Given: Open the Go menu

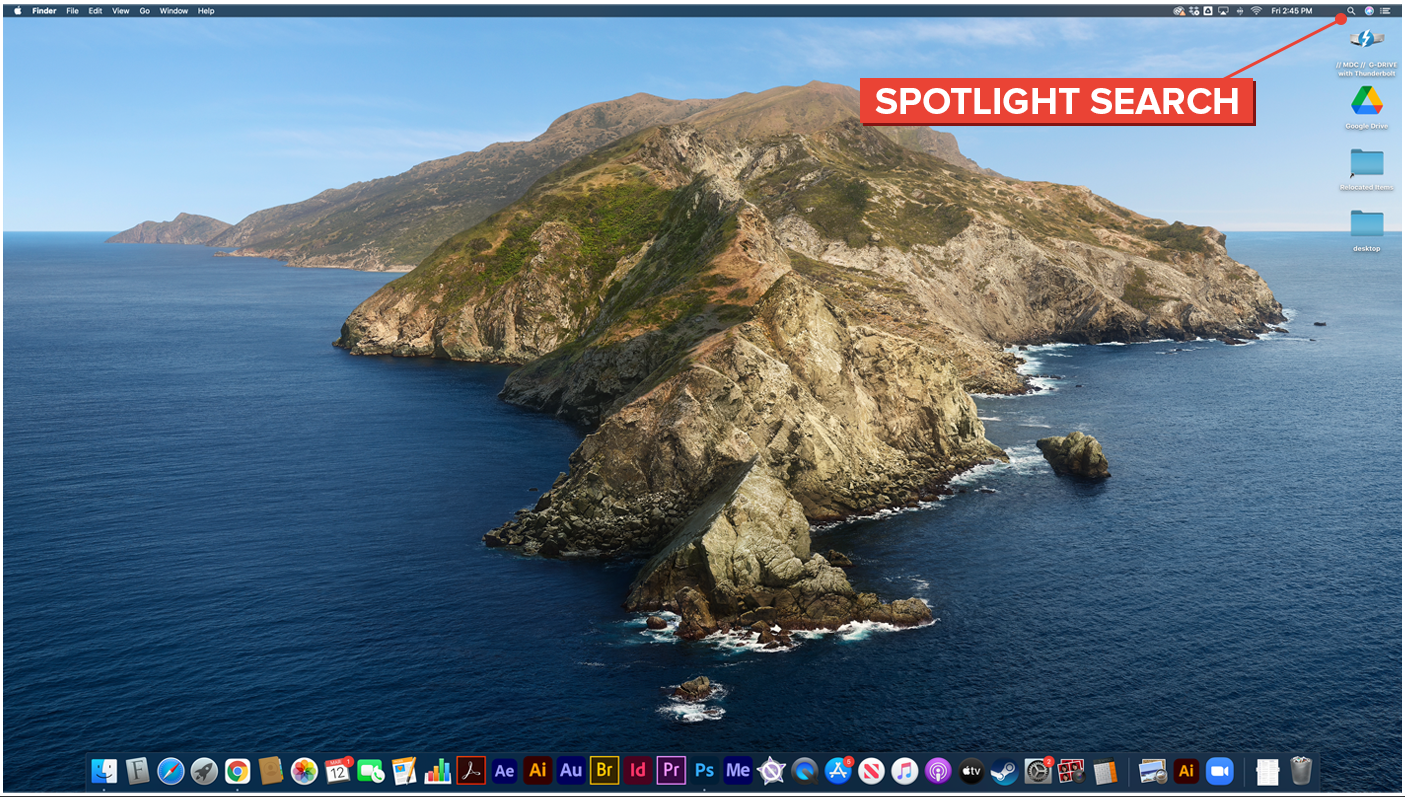Looking at the screenshot, I should tap(145, 11).
